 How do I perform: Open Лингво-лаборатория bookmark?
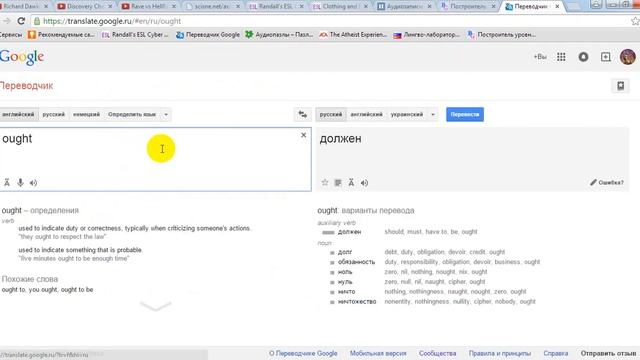(x=427, y=35)
